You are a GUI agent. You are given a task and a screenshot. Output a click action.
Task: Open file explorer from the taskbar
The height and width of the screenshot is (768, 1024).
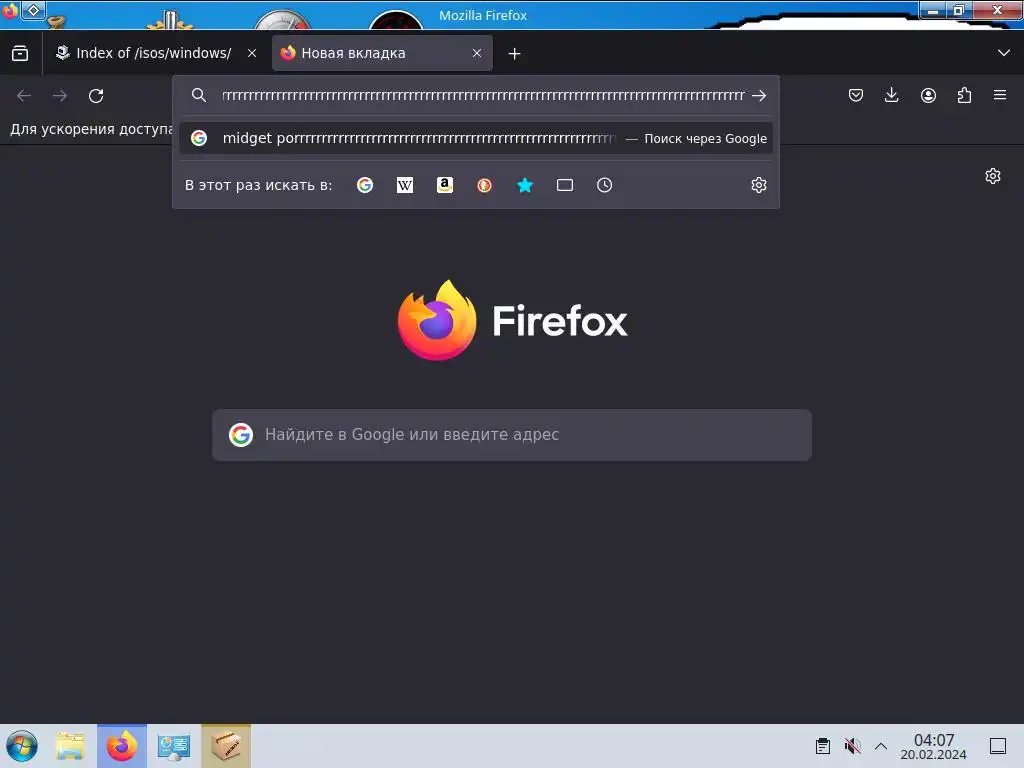pos(71,746)
